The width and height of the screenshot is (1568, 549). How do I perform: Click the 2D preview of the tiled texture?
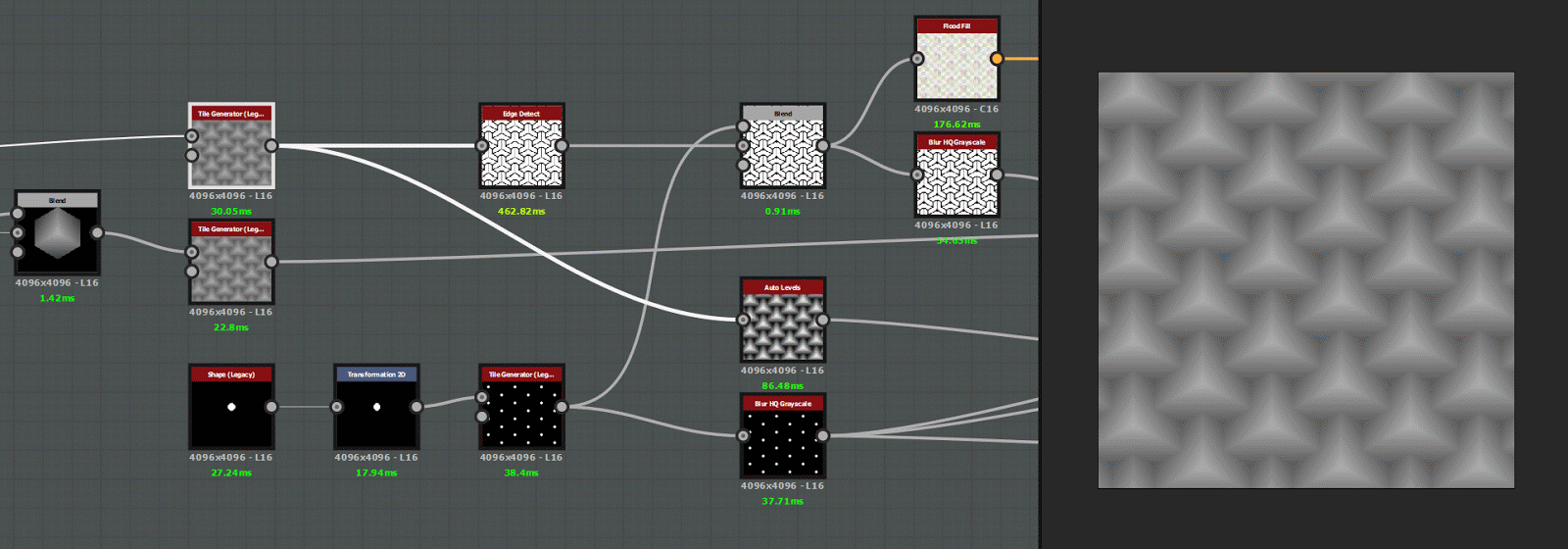(x=1306, y=280)
